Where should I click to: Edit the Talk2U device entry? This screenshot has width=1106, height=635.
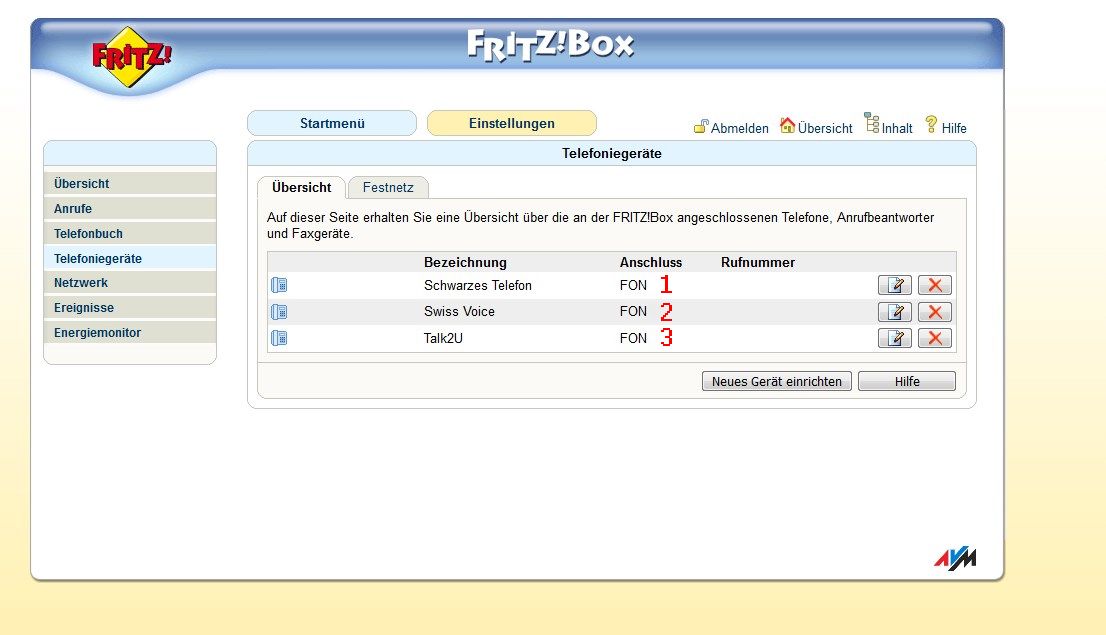click(x=894, y=338)
